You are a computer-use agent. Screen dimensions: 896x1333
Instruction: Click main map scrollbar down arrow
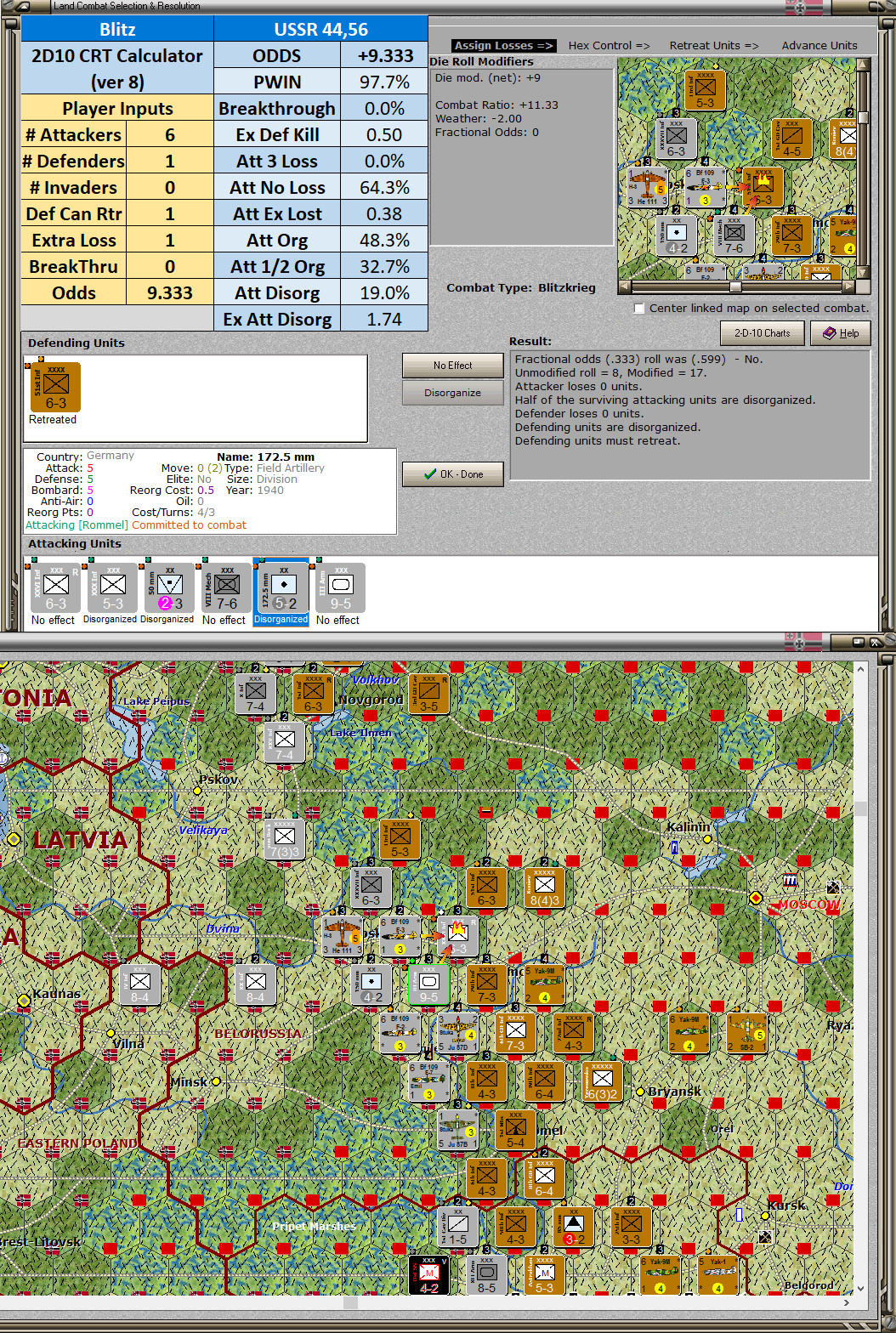[x=860, y=1288]
